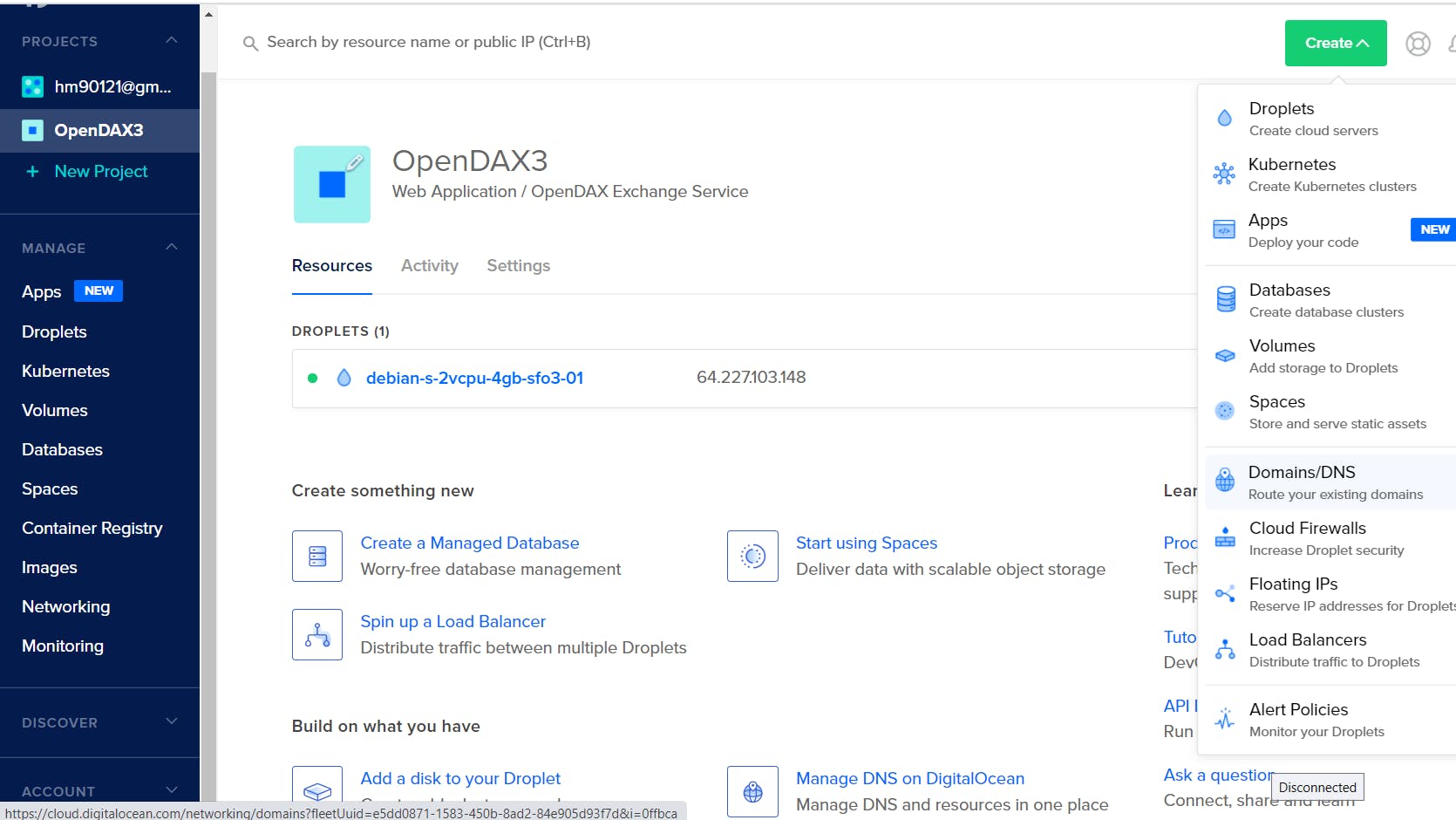The width and height of the screenshot is (1456, 820).
Task: Collapse the MANAGE sidebar section chevron
Action: pyautogui.click(x=172, y=247)
